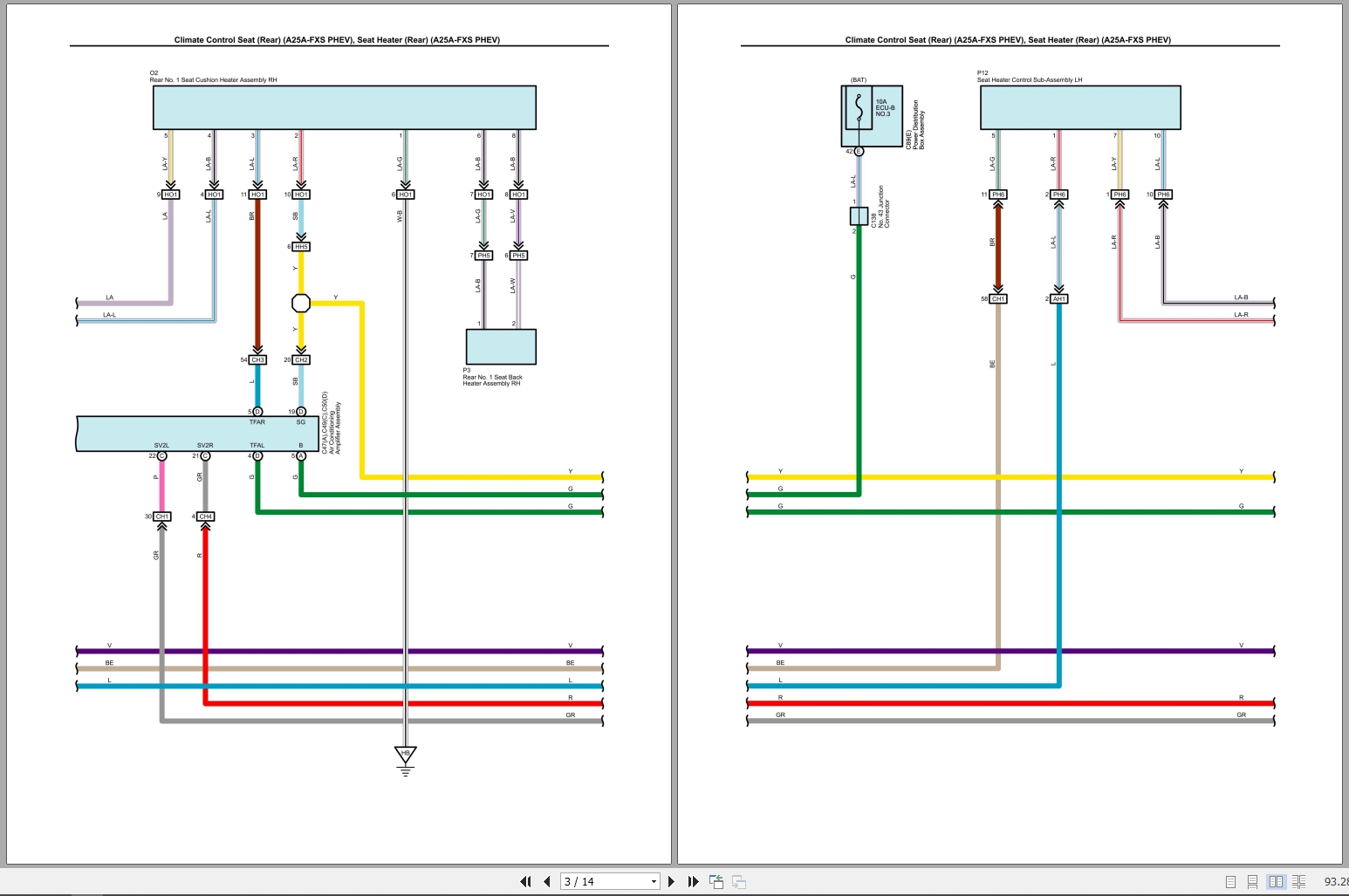
Task: Toggle the dual continuous view mode
Action: point(1299,882)
